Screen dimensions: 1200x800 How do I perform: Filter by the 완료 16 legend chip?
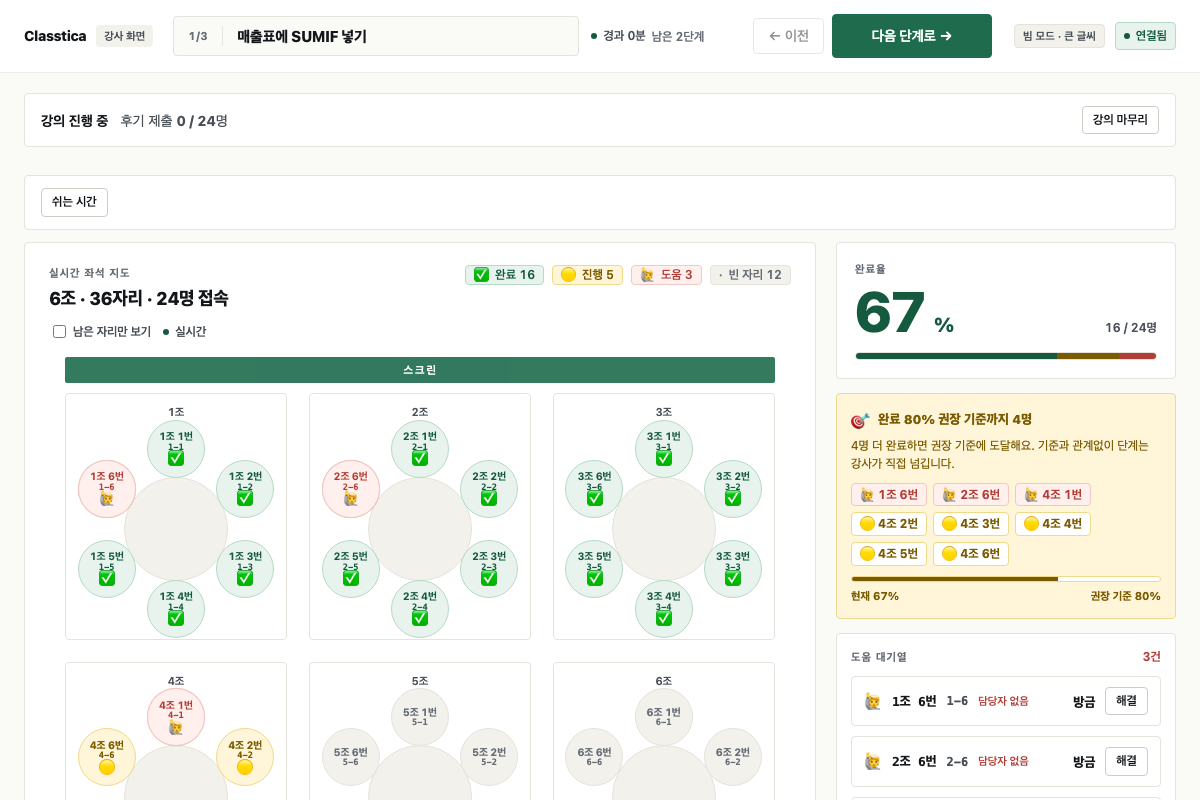(x=504, y=275)
